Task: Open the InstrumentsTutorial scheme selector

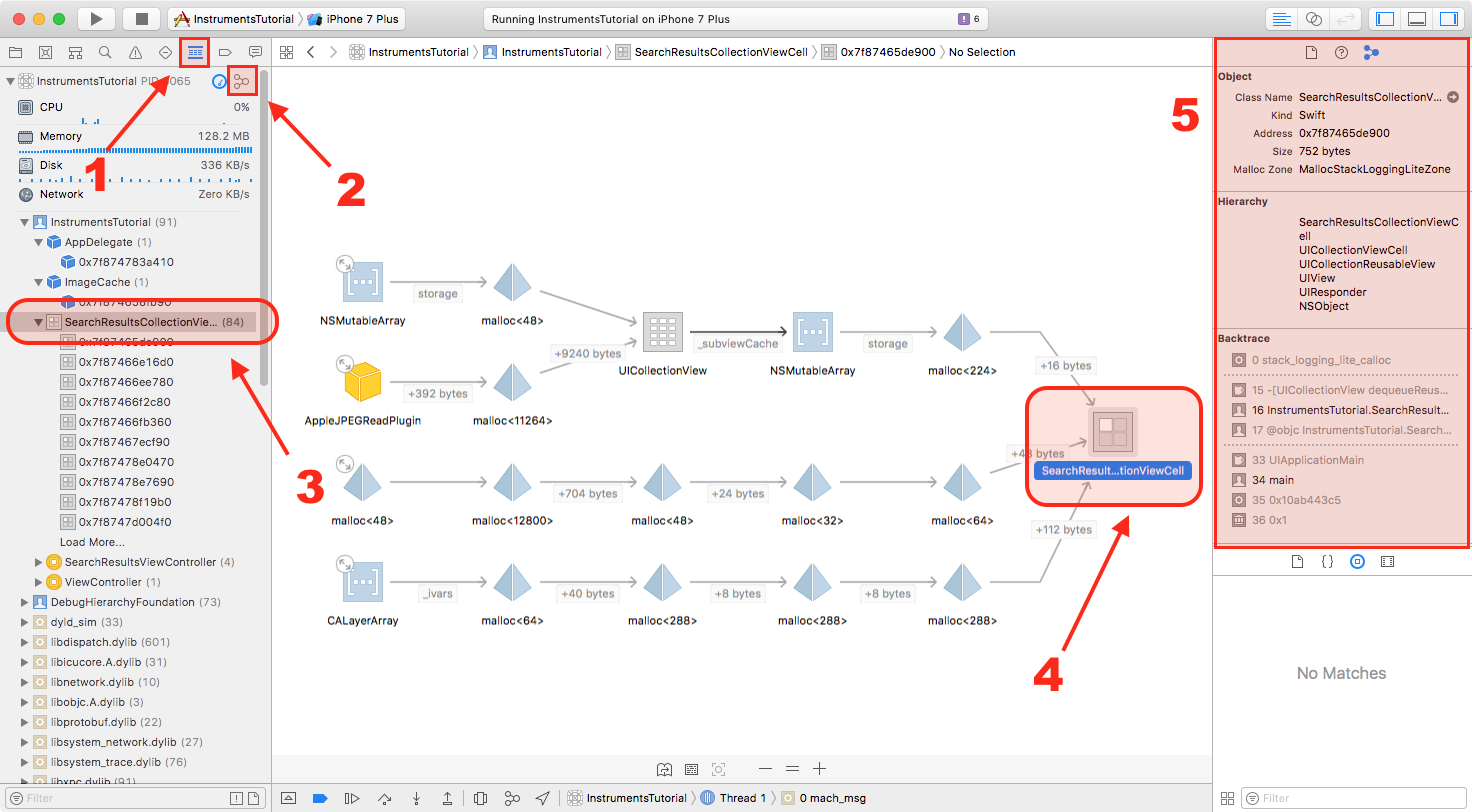Action: (233, 19)
